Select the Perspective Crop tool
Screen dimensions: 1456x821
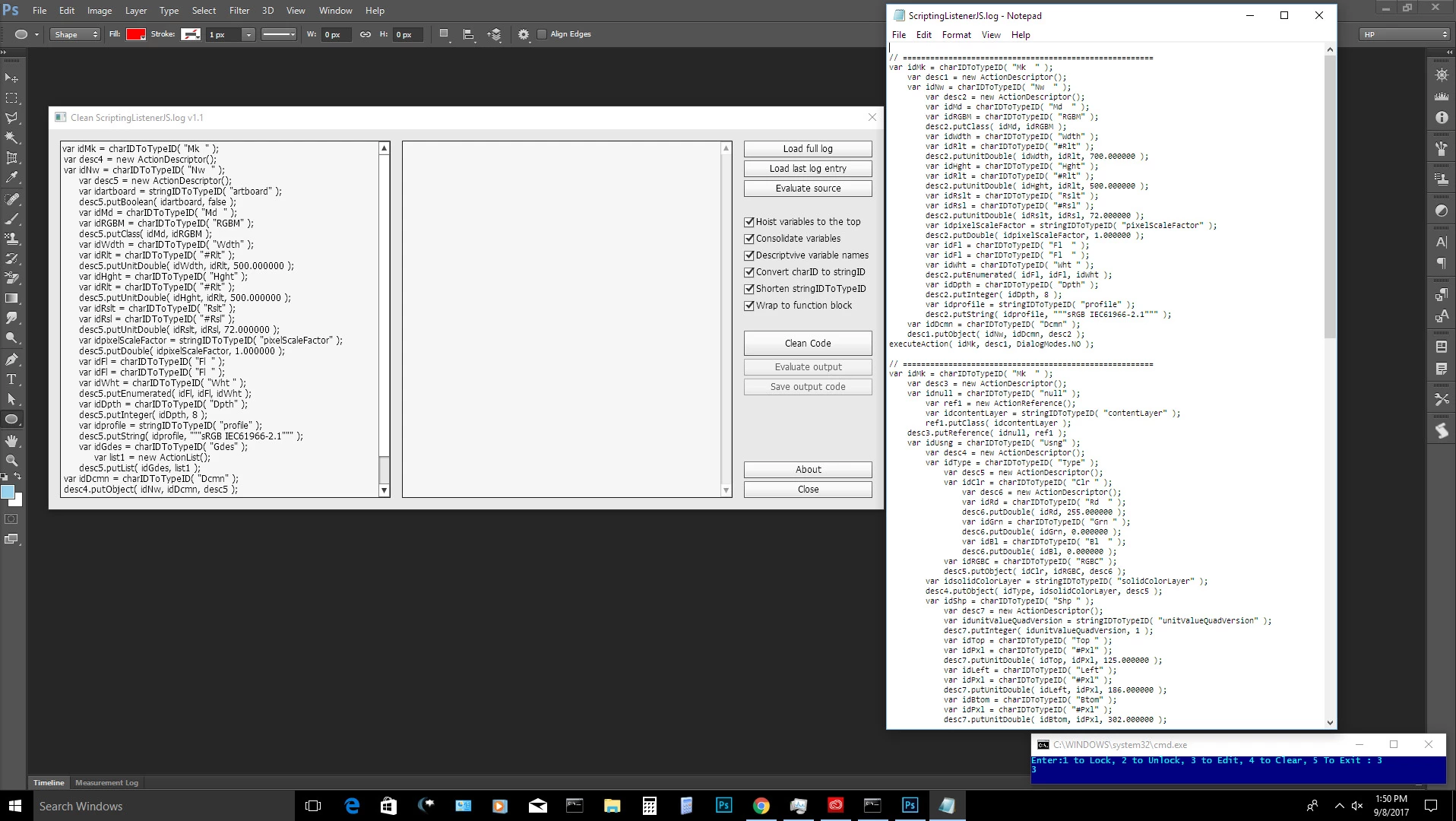coord(11,158)
